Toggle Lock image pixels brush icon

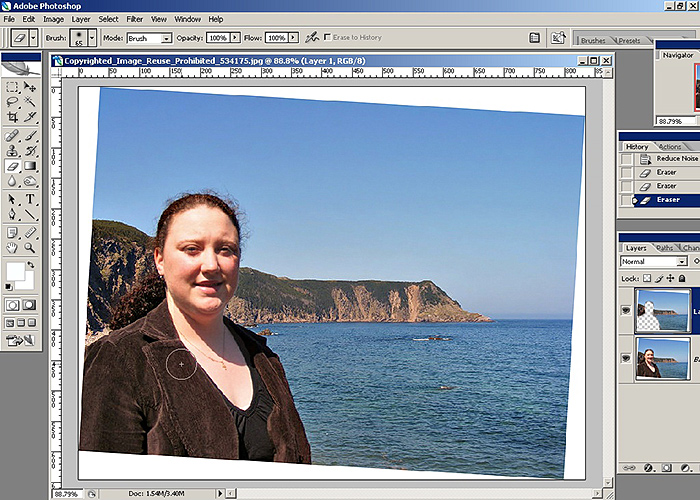659,279
